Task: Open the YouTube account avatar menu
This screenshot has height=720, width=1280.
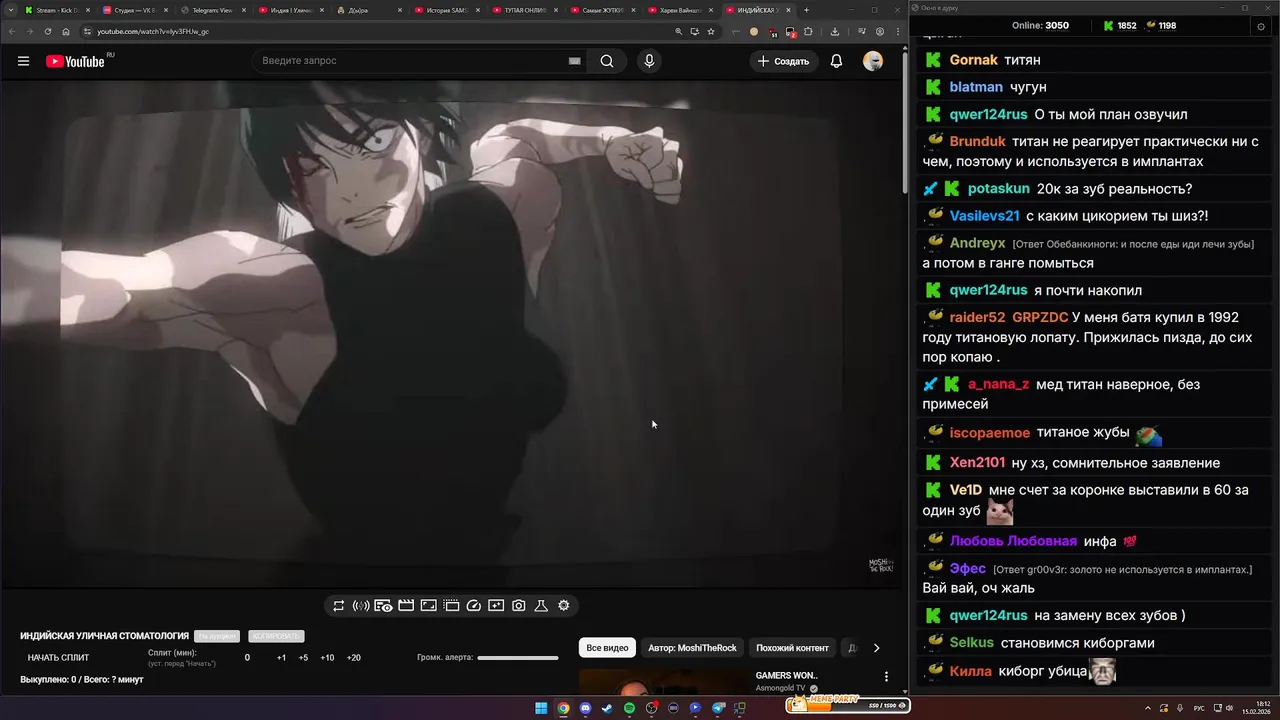Action: 873,61
